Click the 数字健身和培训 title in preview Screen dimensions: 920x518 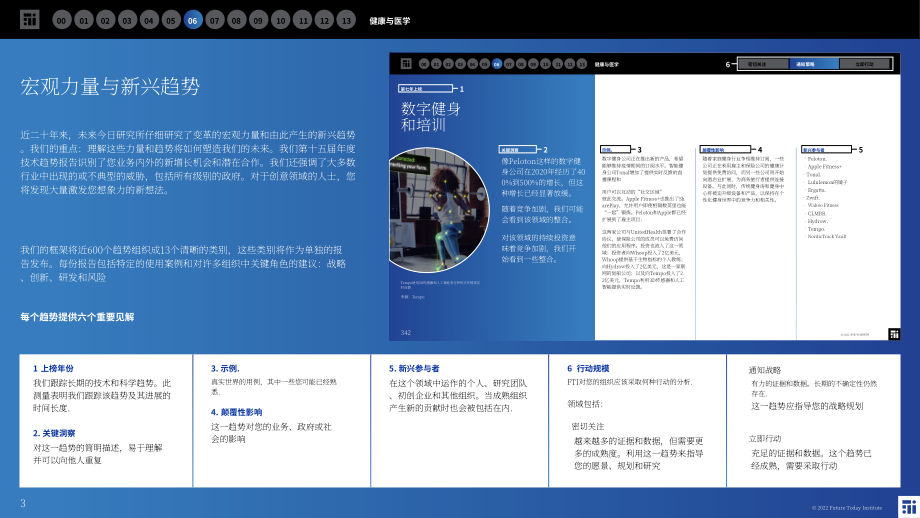point(431,116)
